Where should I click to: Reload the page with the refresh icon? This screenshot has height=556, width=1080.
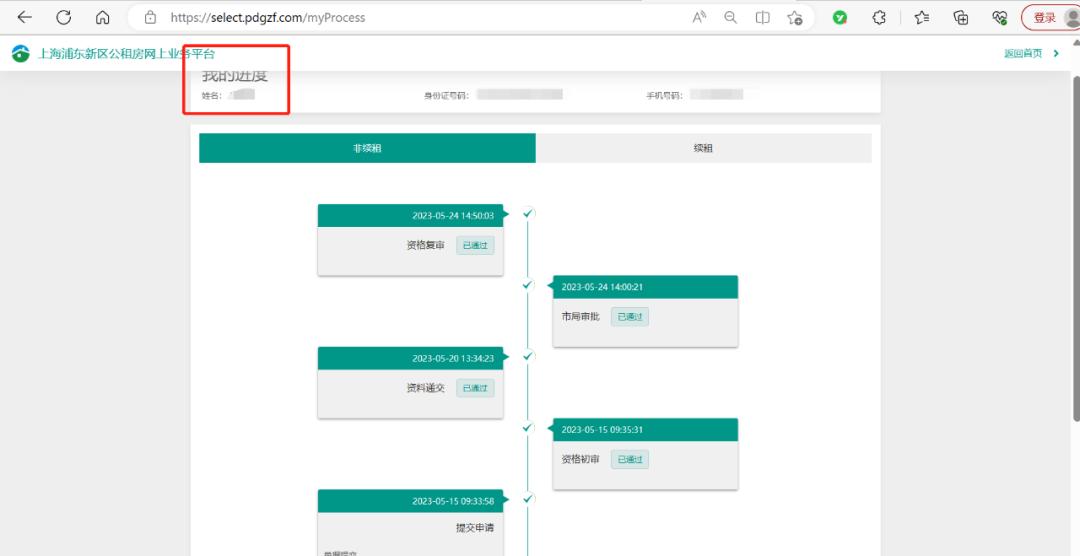63,17
